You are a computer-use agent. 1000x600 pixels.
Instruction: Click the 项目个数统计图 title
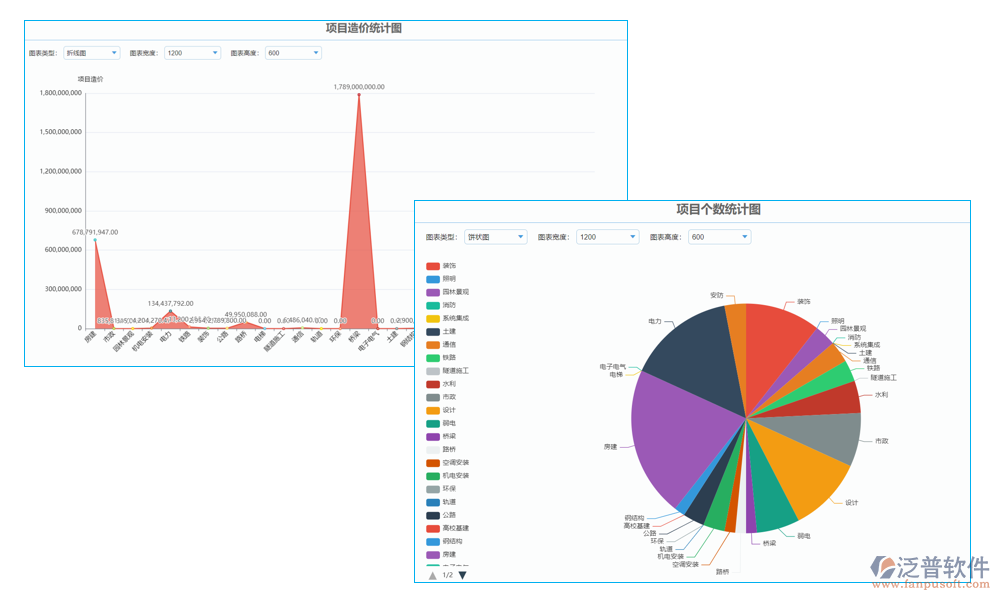tap(718, 209)
